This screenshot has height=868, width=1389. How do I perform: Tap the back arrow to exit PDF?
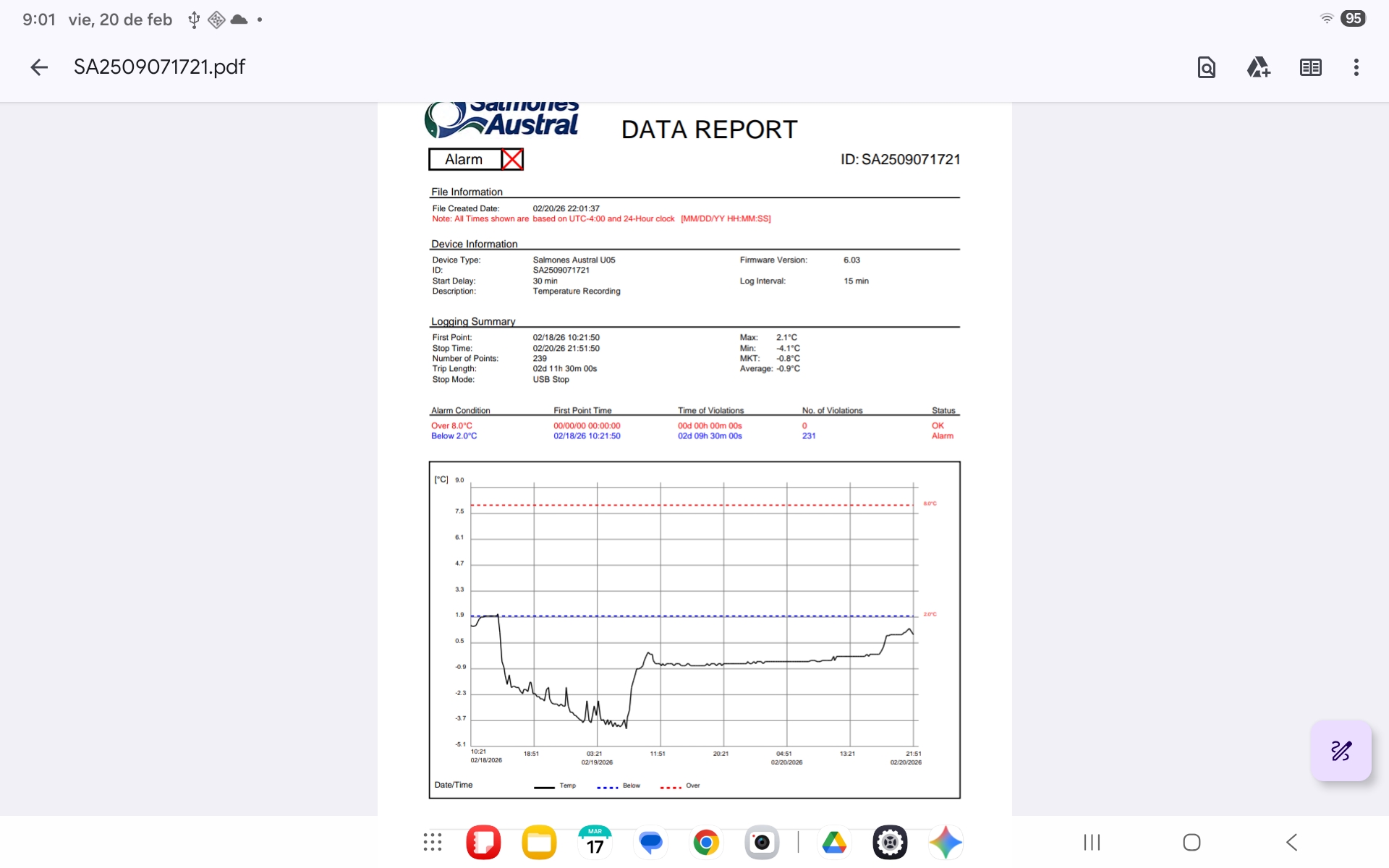[39, 67]
